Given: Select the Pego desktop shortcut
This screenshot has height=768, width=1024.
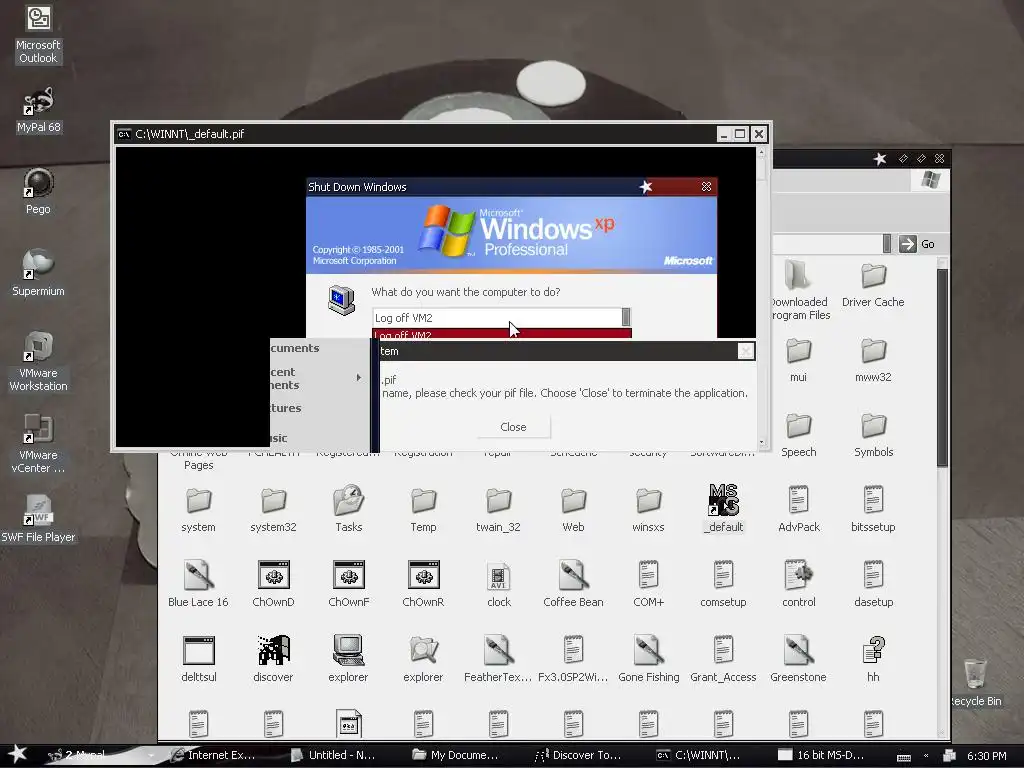Looking at the screenshot, I should [x=38, y=191].
